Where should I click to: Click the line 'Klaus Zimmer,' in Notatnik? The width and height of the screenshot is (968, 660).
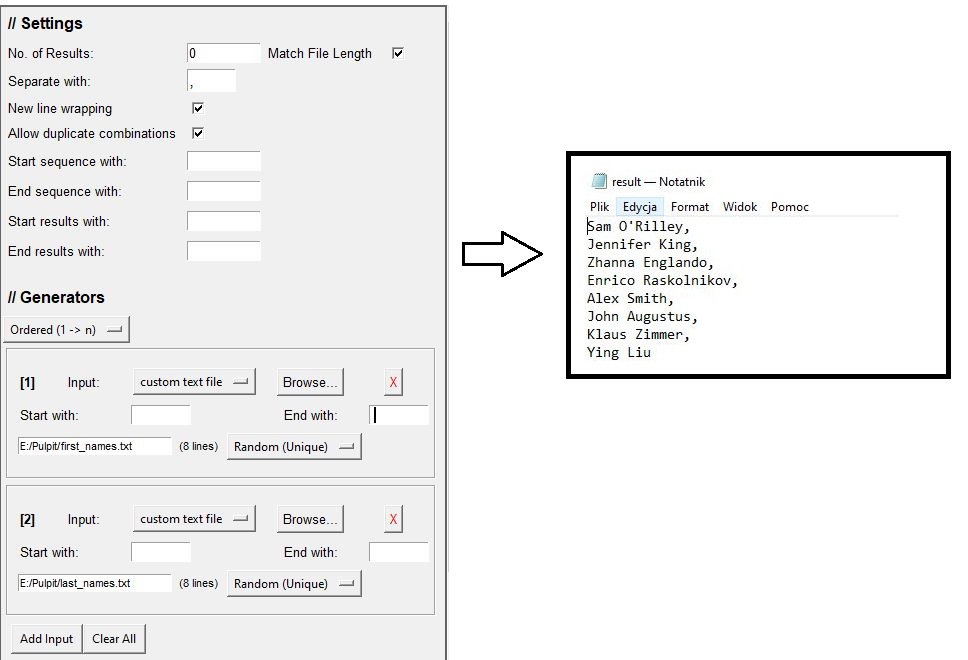638,334
